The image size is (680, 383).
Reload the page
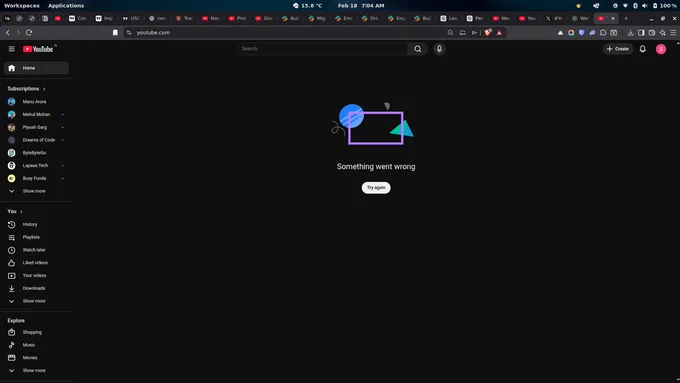(x=29, y=33)
